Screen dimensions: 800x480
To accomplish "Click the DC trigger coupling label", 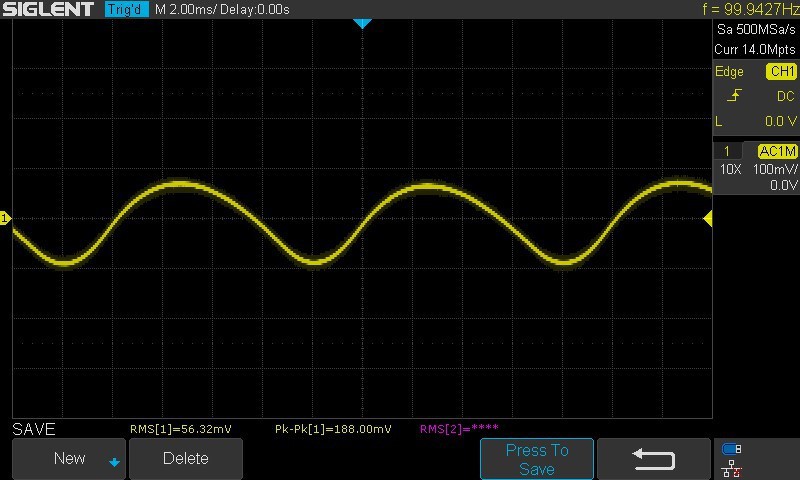I will pos(786,96).
